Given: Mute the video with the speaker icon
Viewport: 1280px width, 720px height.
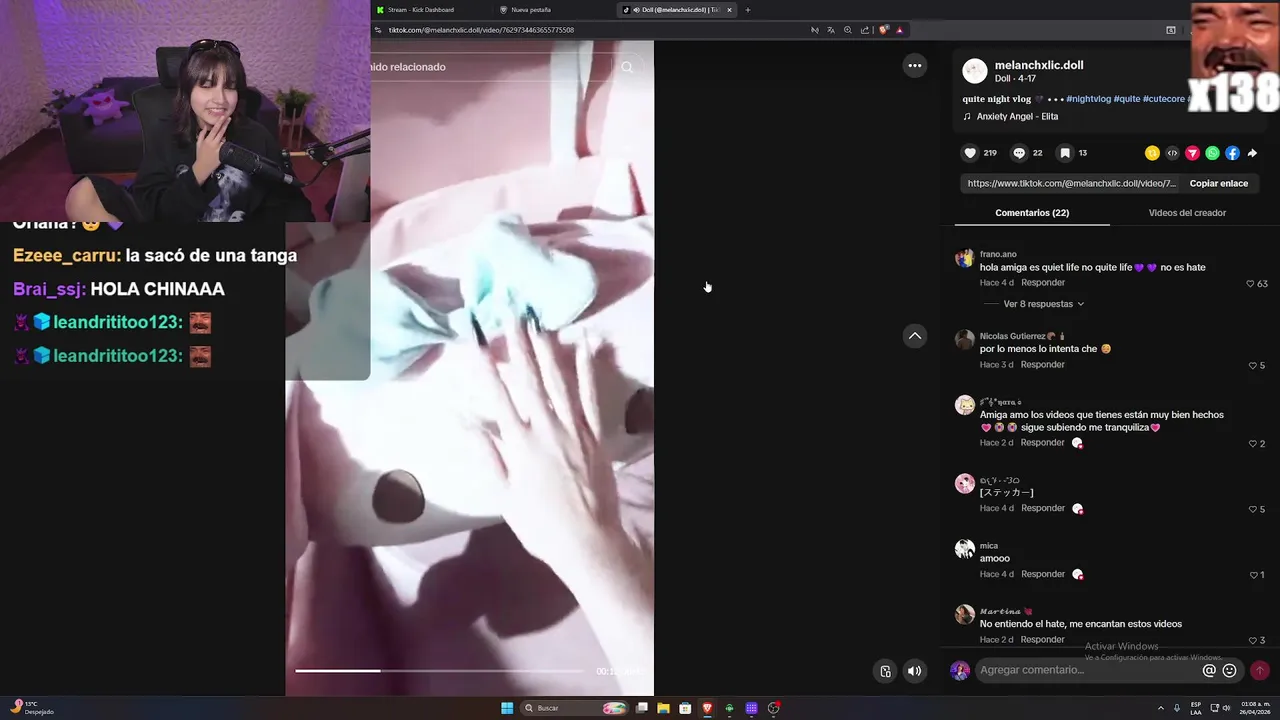Looking at the screenshot, I should (x=914, y=671).
